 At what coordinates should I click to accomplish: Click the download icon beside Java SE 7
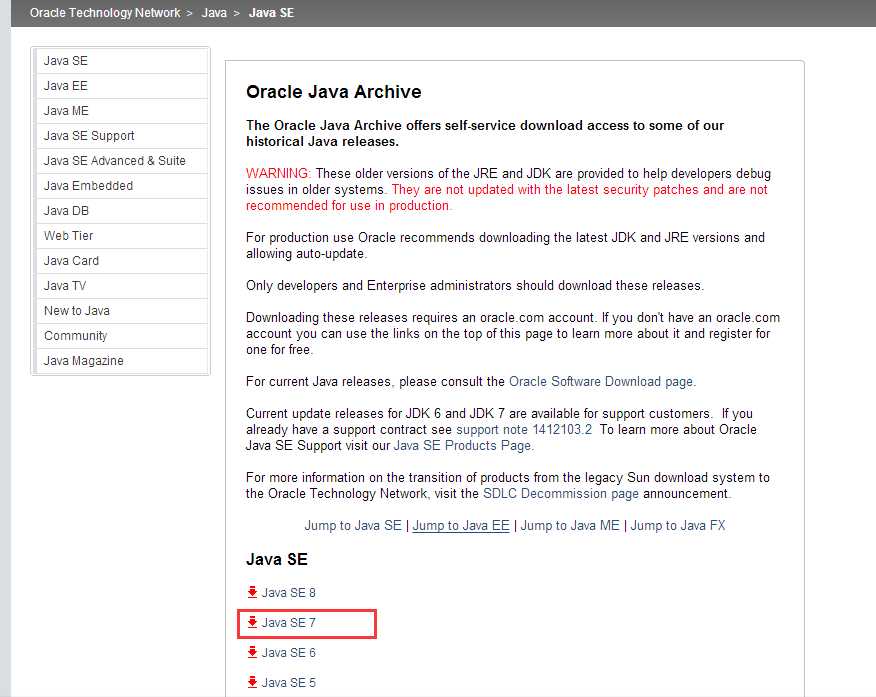253,622
